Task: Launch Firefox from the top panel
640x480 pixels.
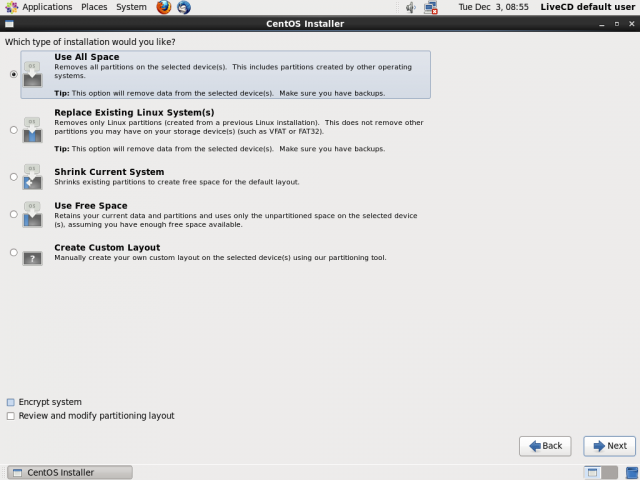Action: point(164,7)
